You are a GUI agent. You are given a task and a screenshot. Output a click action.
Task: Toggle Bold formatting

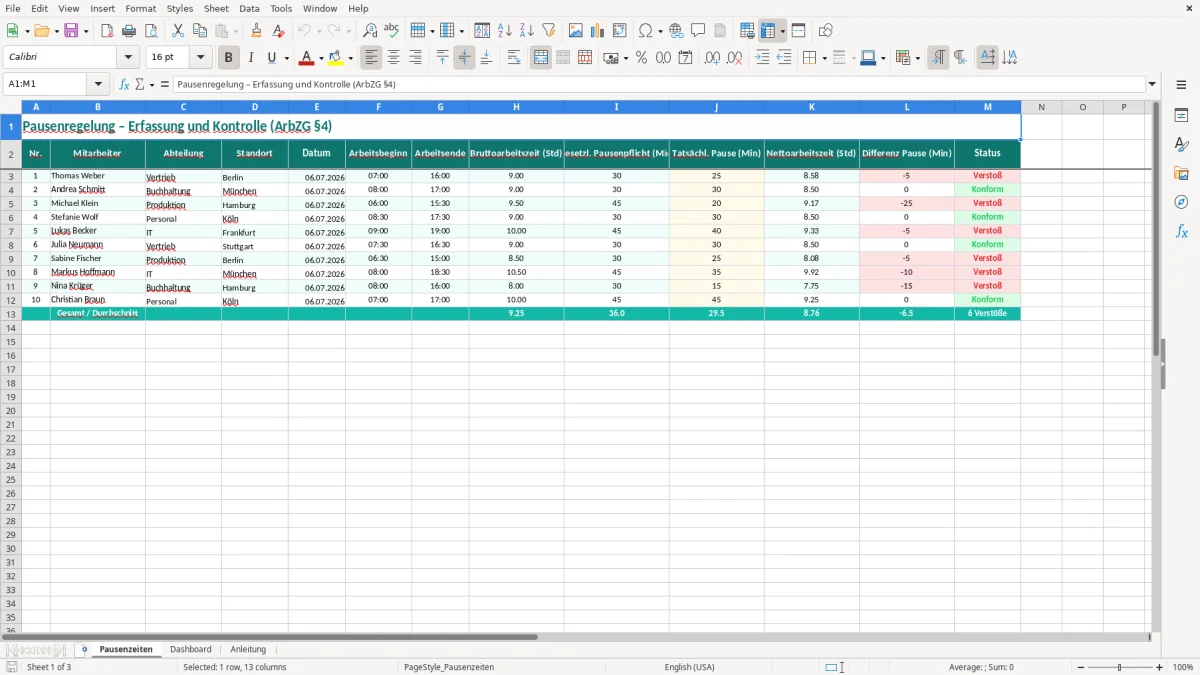click(228, 58)
